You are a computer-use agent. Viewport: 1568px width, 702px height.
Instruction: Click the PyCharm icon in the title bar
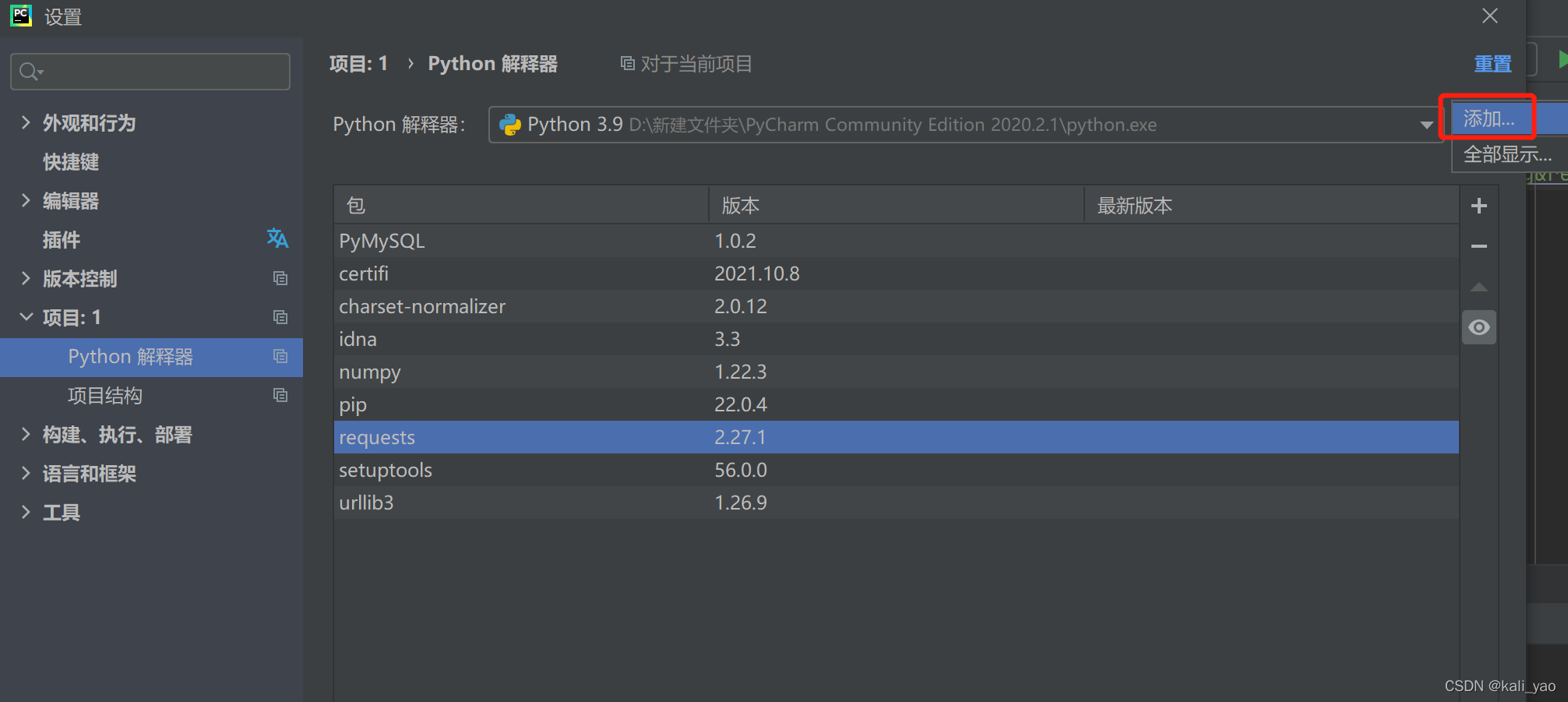[x=20, y=16]
